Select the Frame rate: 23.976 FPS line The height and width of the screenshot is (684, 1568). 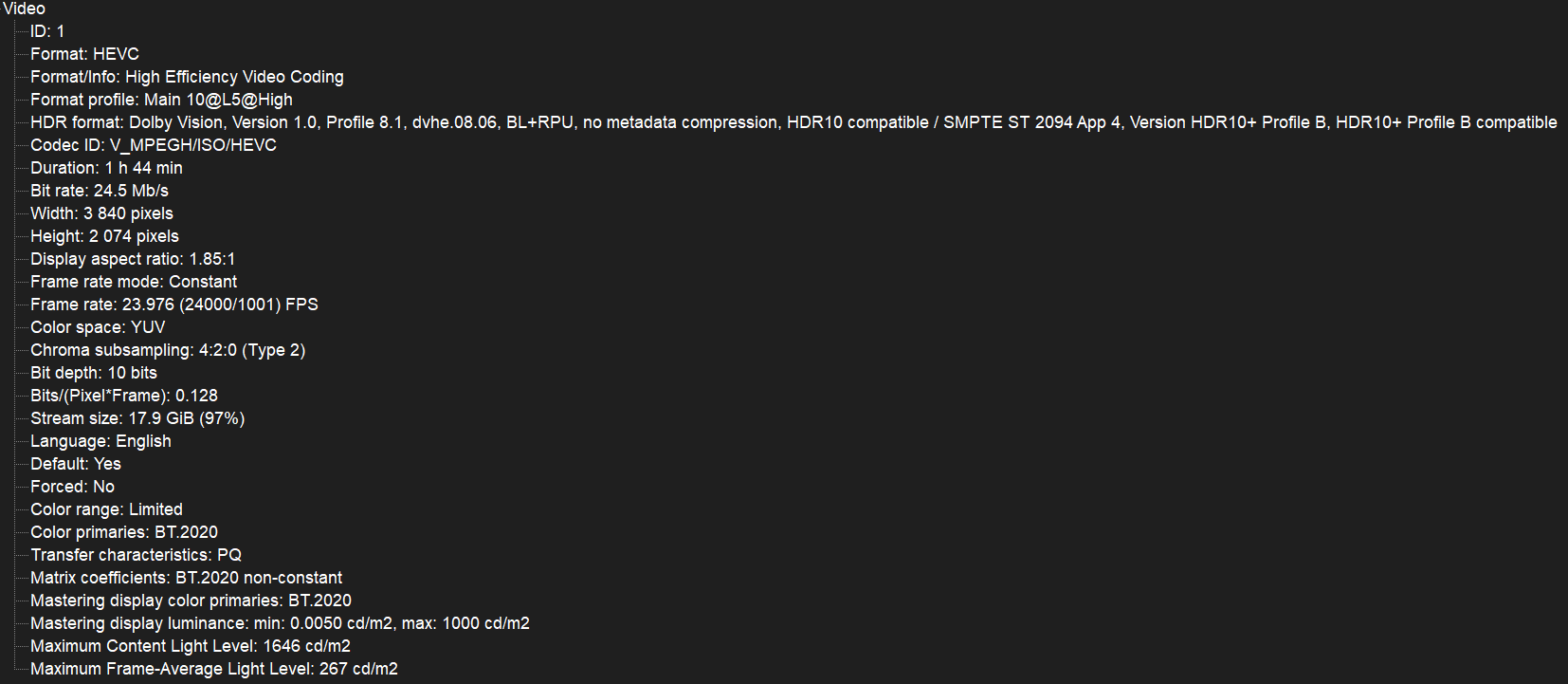[x=173, y=305]
